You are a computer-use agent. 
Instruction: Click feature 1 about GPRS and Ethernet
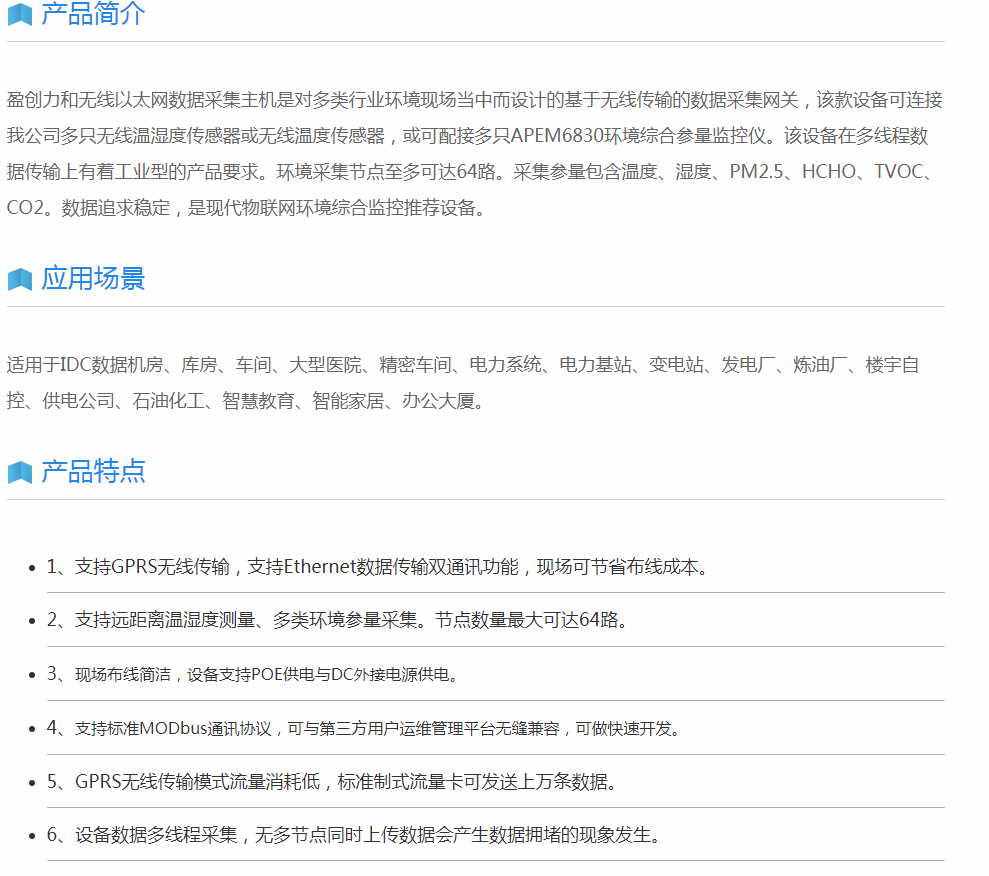click(x=378, y=567)
